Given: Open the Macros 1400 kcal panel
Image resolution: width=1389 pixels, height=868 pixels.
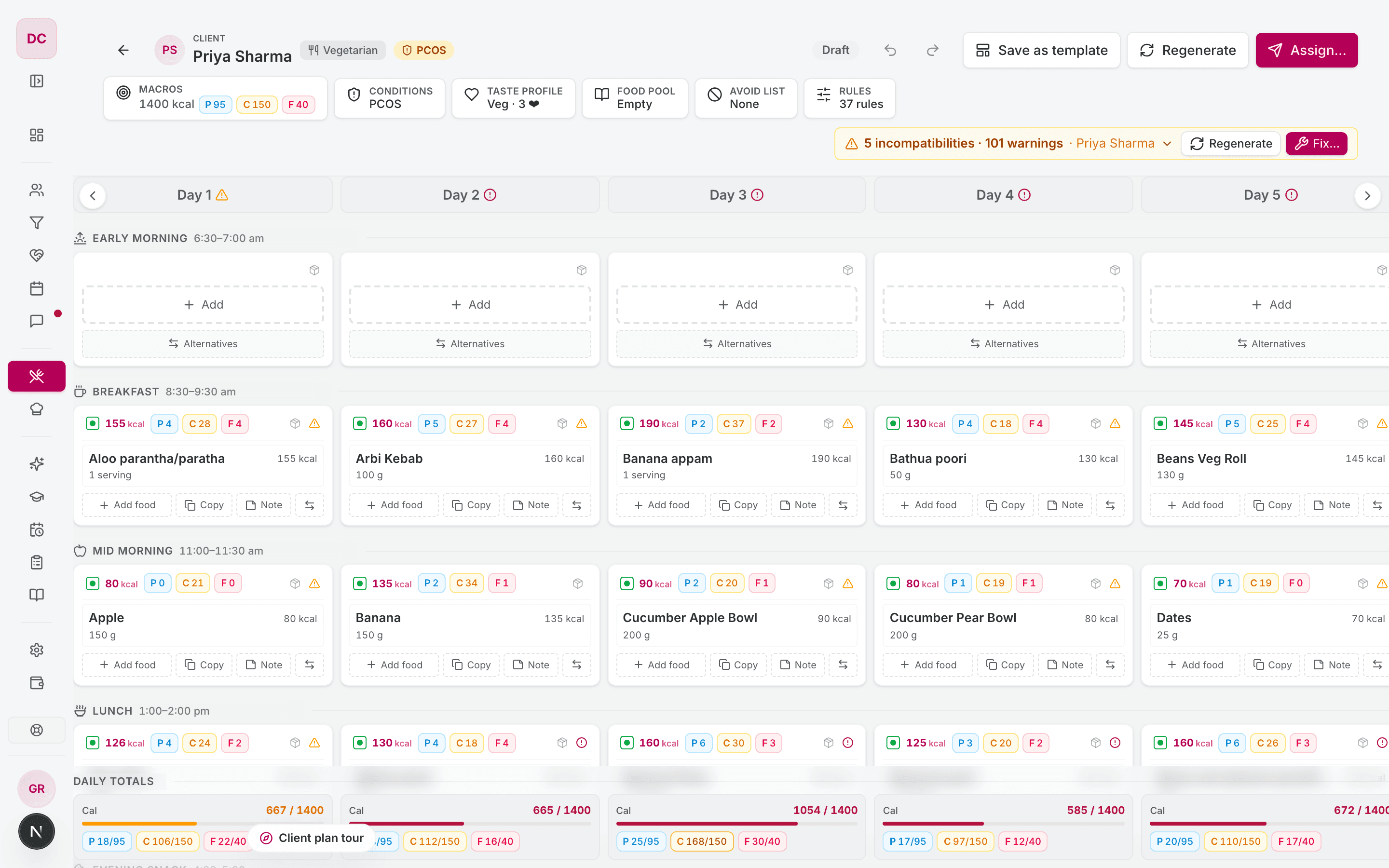Looking at the screenshot, I should [x=216, y=98].
